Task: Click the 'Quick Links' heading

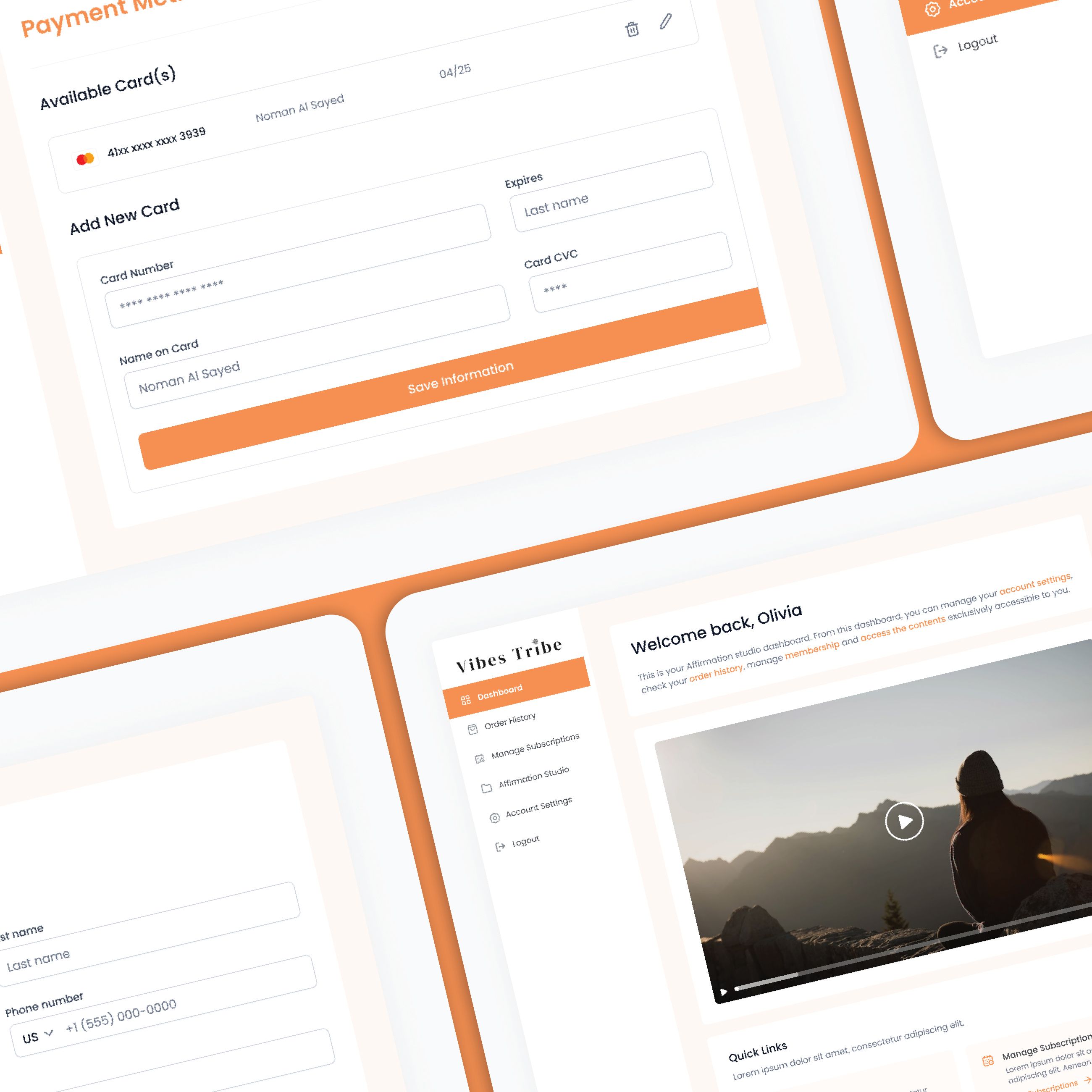Action: point(757,1052)
